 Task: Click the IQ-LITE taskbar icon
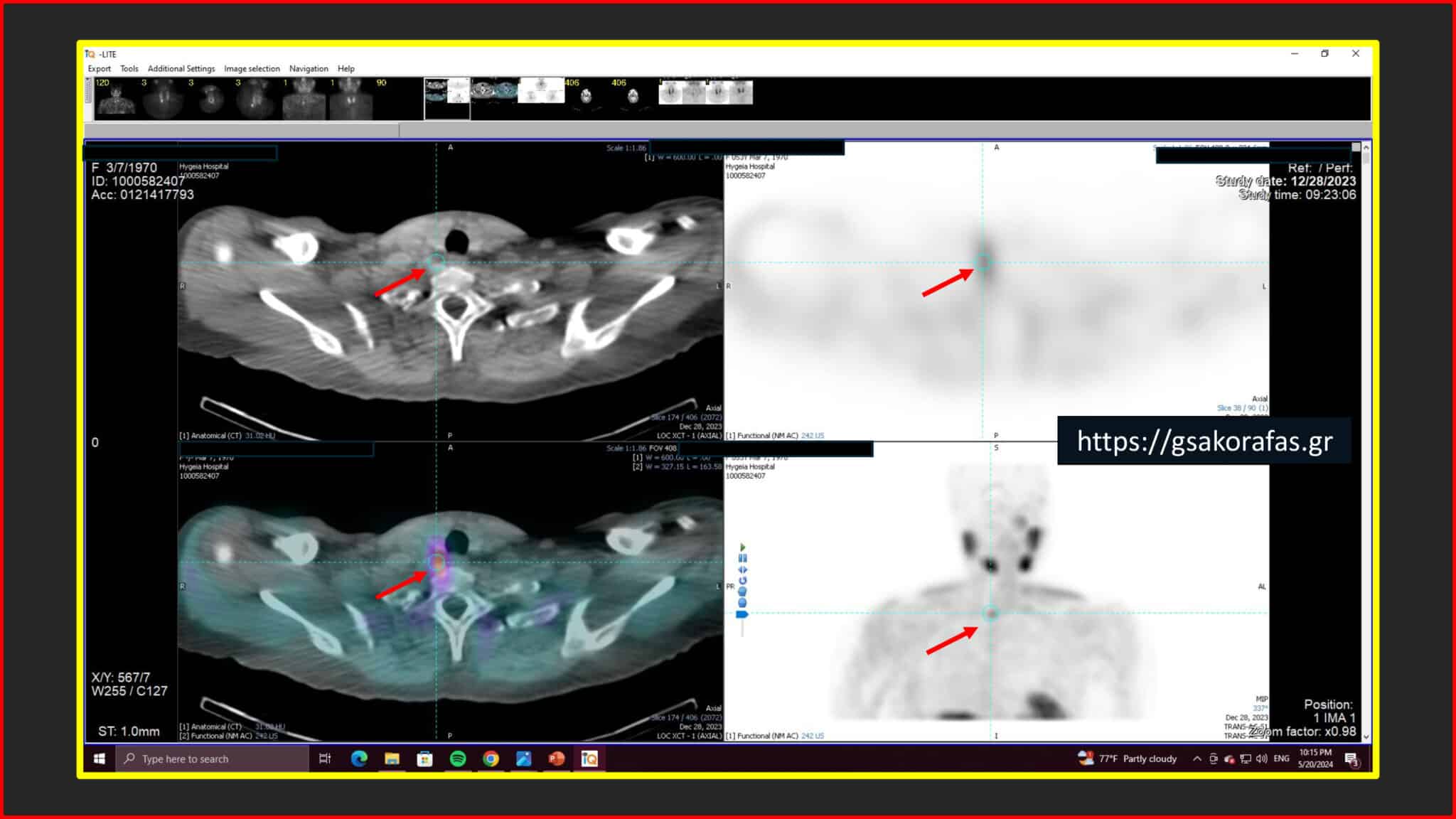[x=589, y=759]
